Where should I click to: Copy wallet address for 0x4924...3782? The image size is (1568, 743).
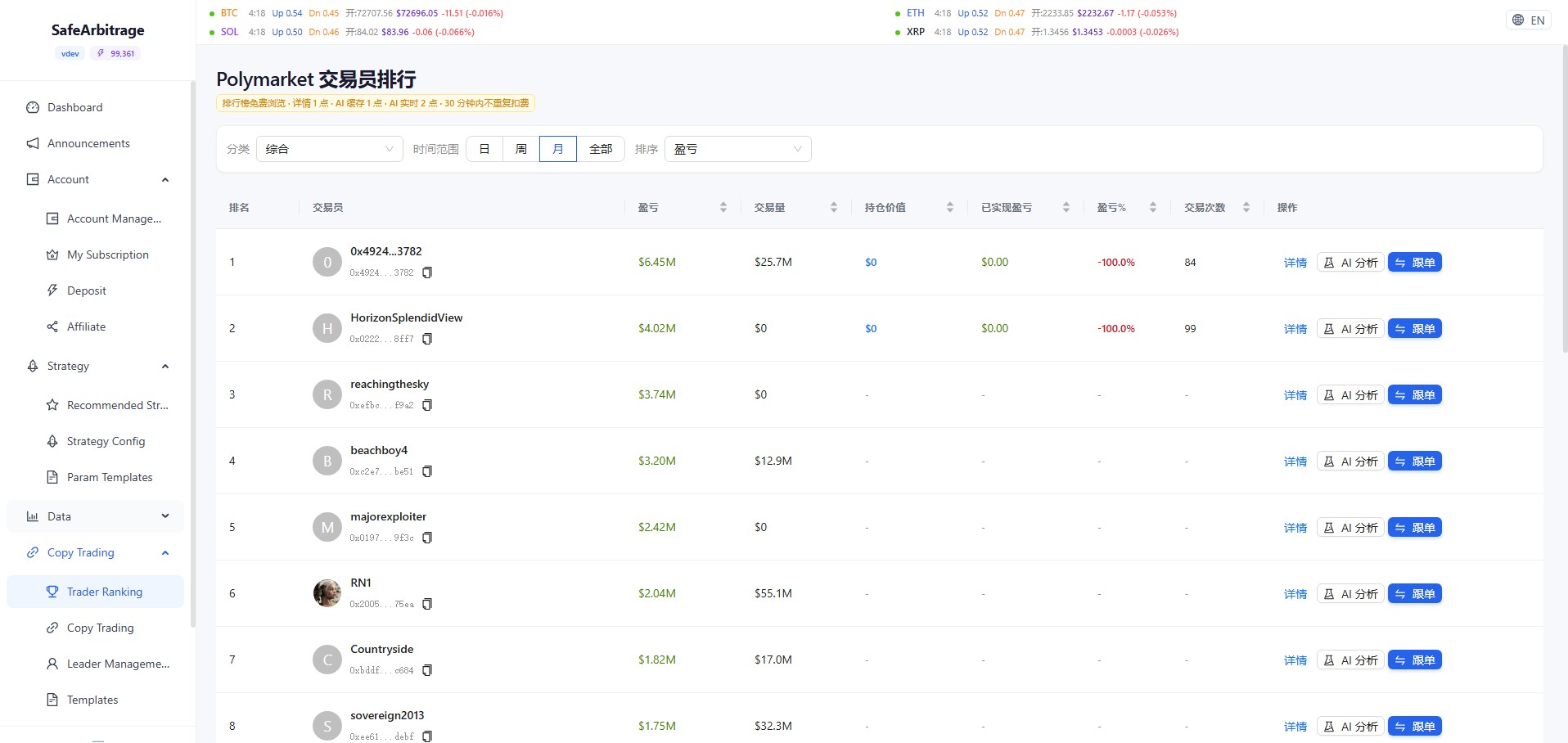(x=426, y=272)
